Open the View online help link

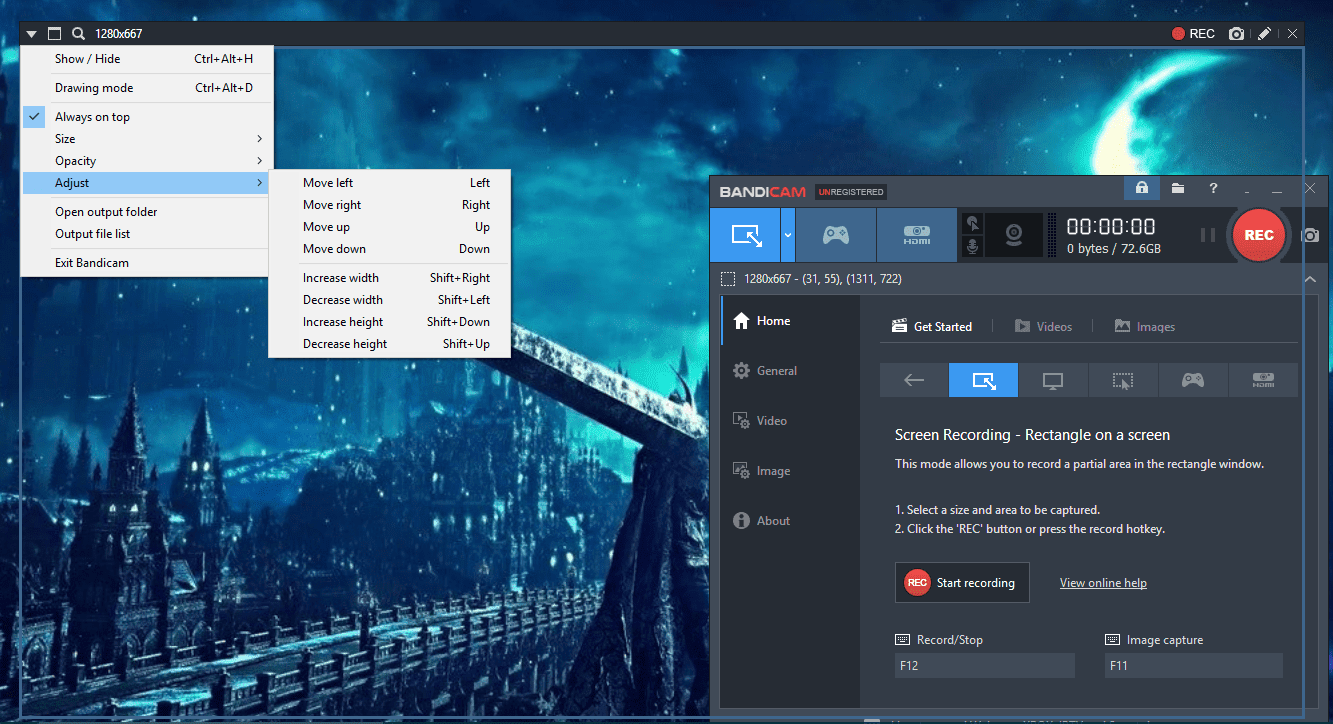[x=1103, y=583]
